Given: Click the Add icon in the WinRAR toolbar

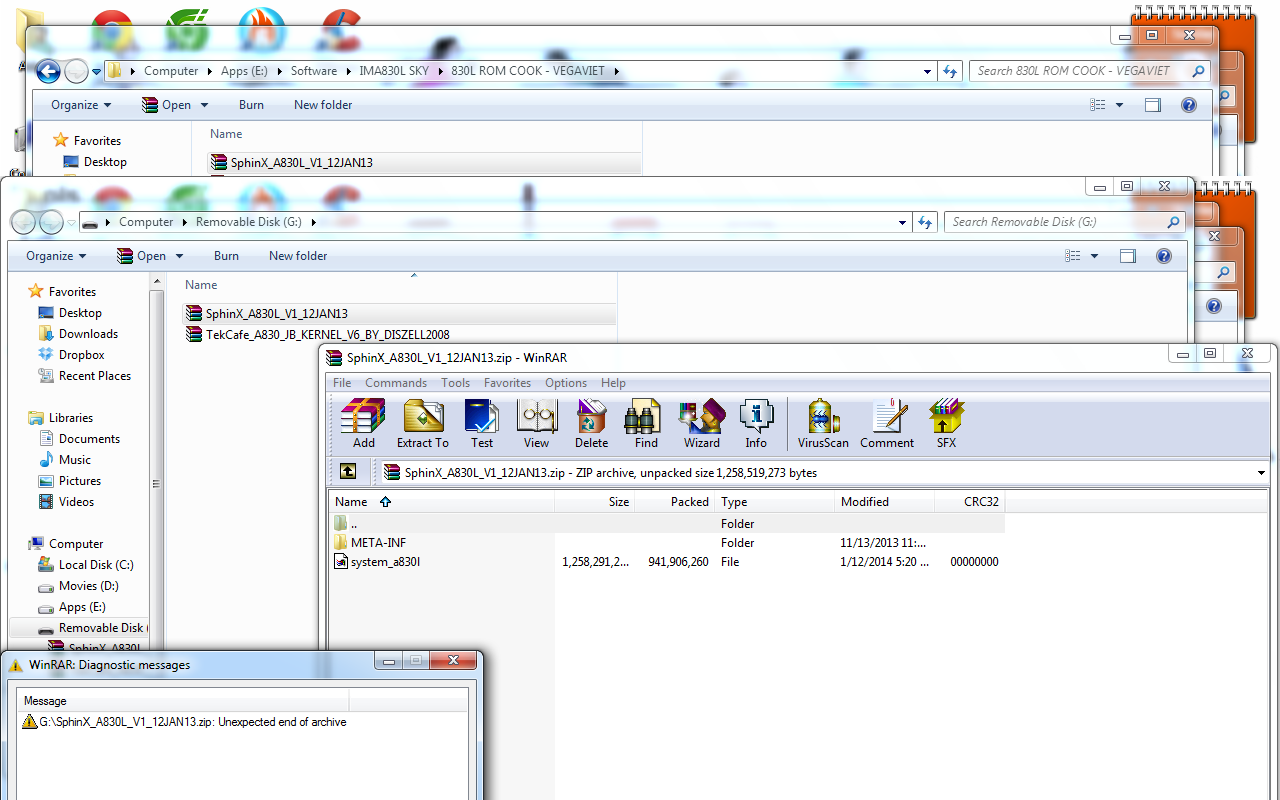Looking at the screenshot, I should 363,423.
